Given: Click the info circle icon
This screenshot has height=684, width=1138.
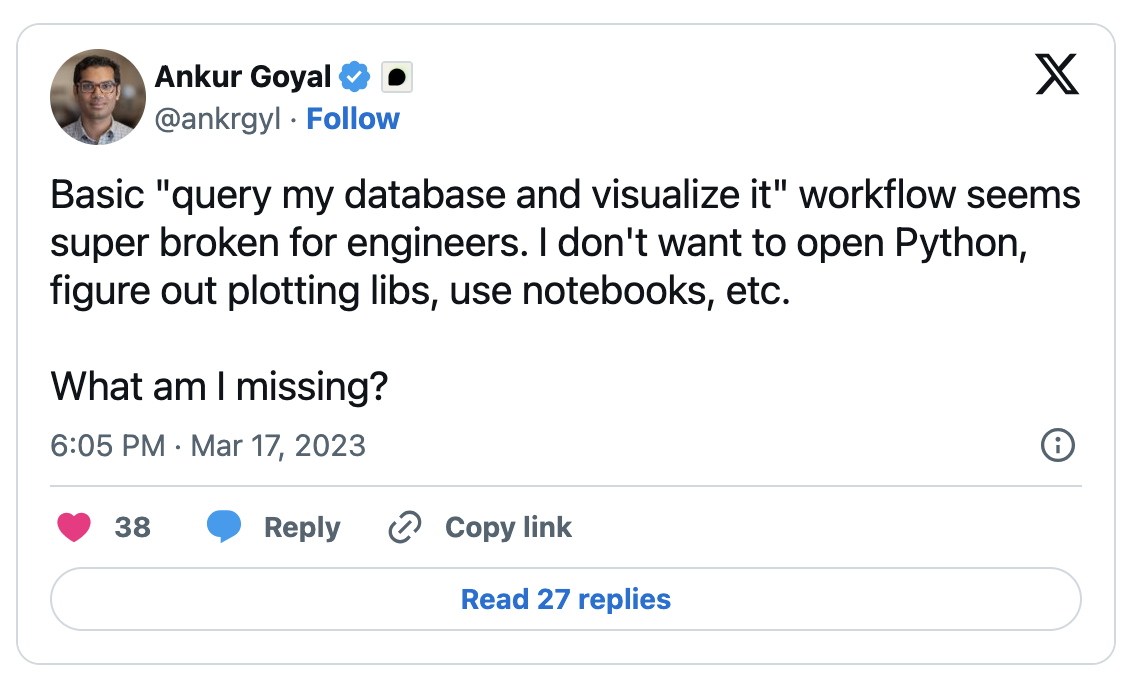Looking at the screenshot, I should click(1057, 445).
